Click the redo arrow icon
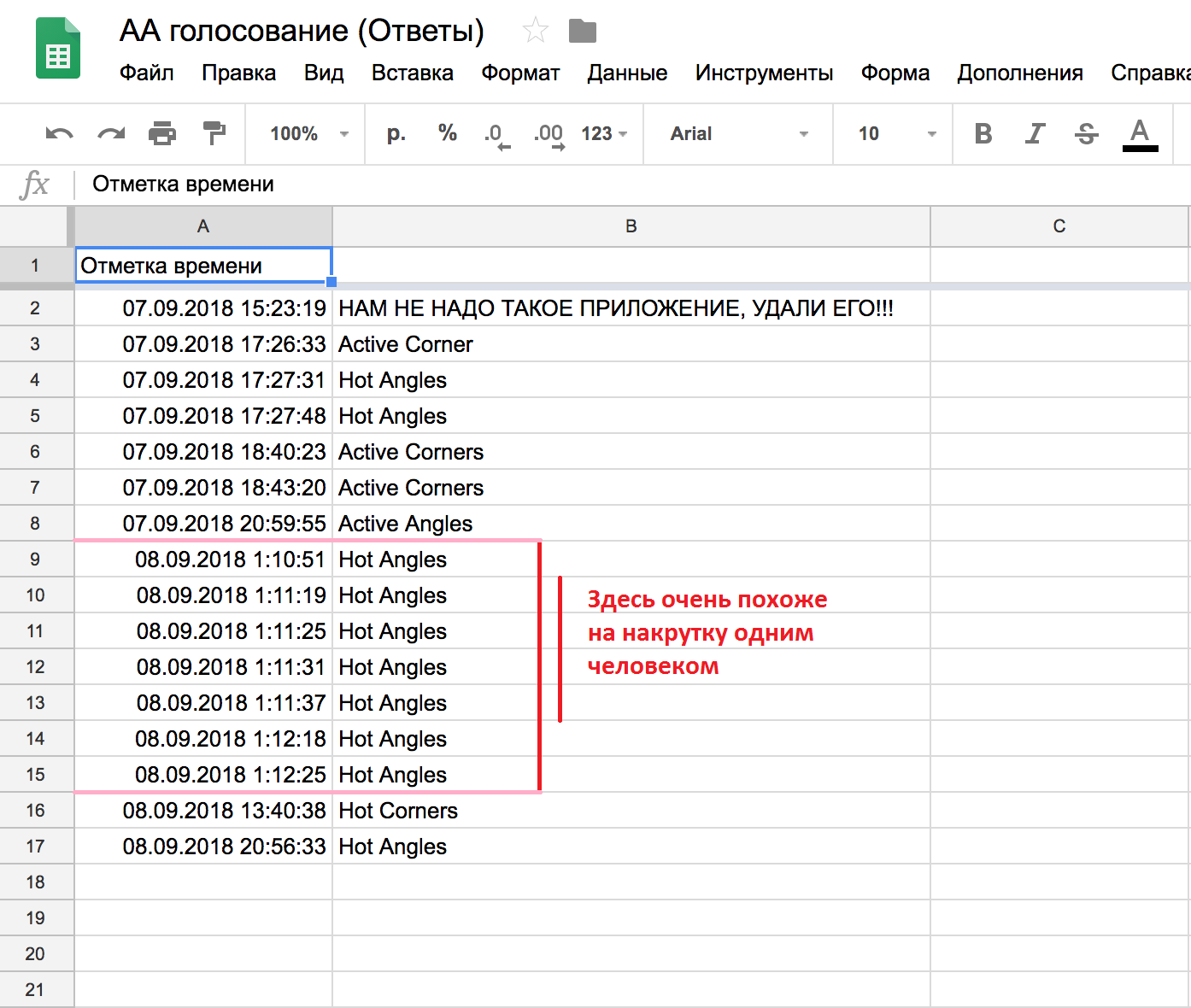The width and height of the screenshot is (1191, 1008). [111, 134]
